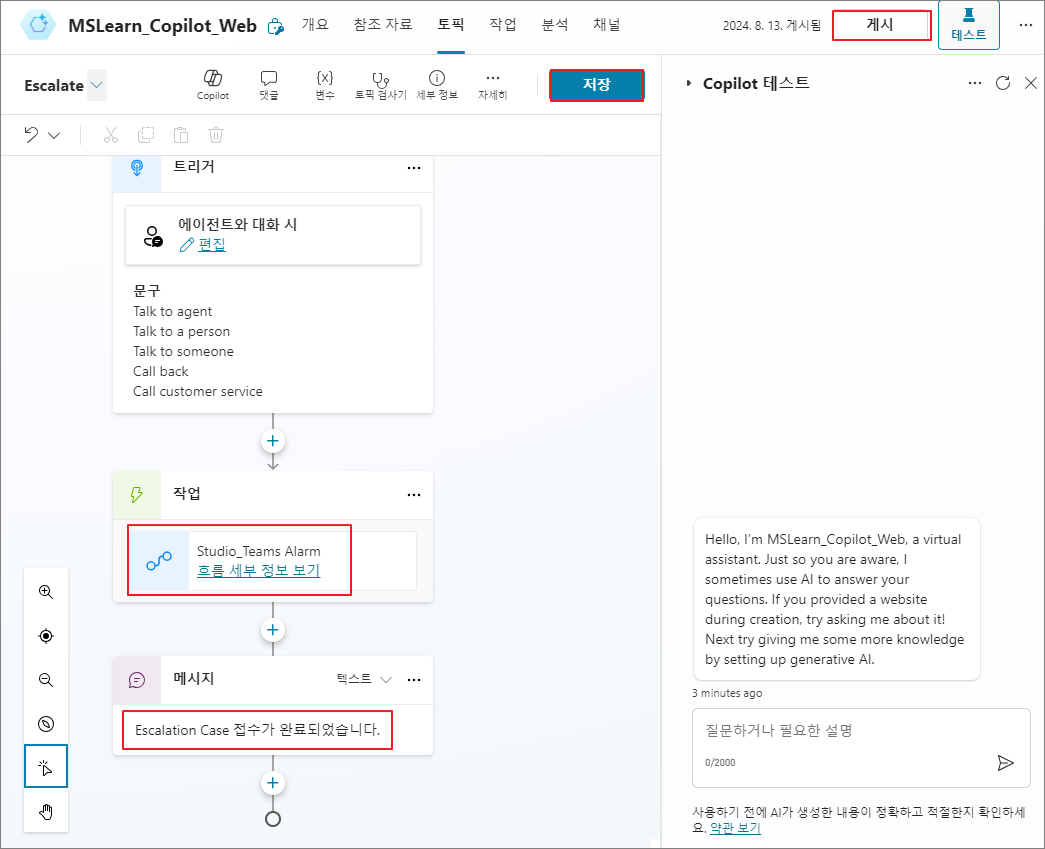1045x849 pixels.
Task: Click the copy icon in edit bar
Action: coord(145,135)
